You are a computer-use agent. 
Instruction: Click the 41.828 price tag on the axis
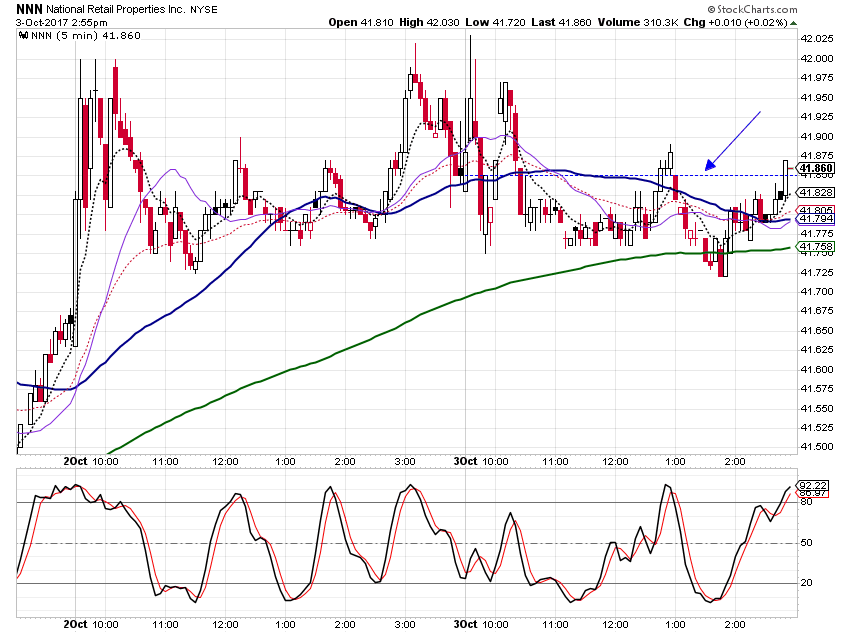point(816,192)
